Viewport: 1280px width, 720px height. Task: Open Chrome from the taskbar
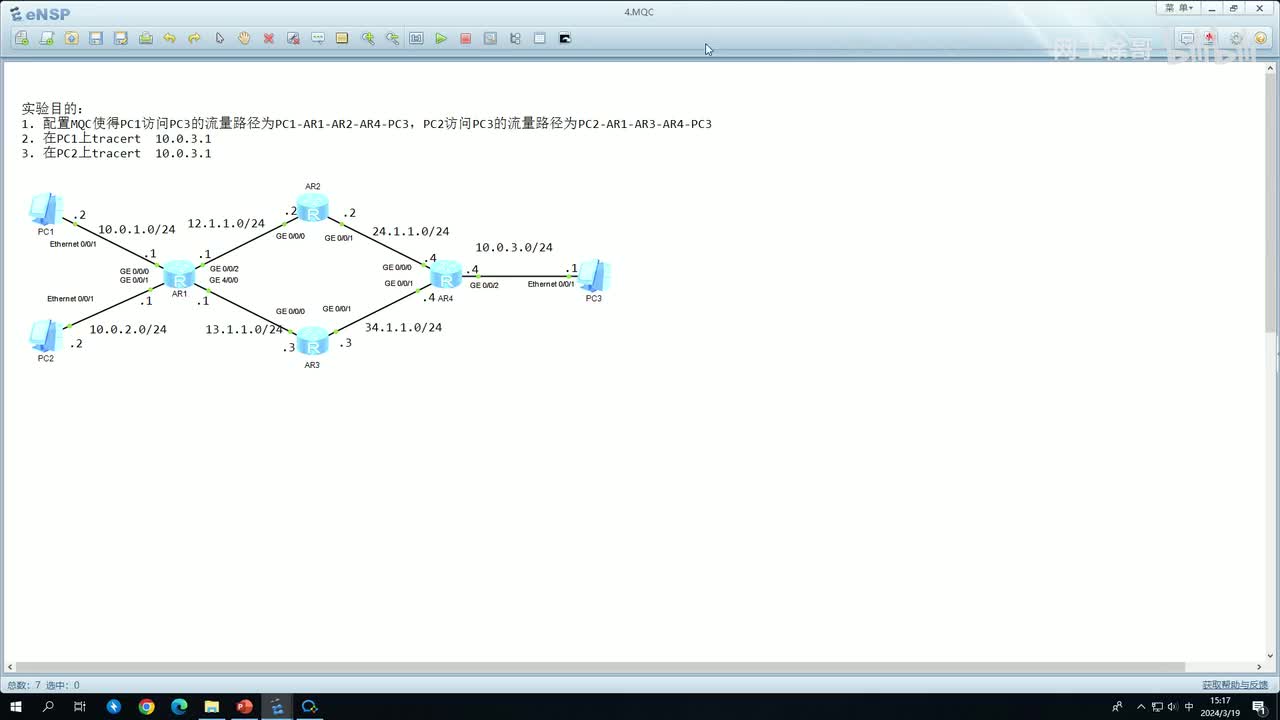tap(147, 707)
